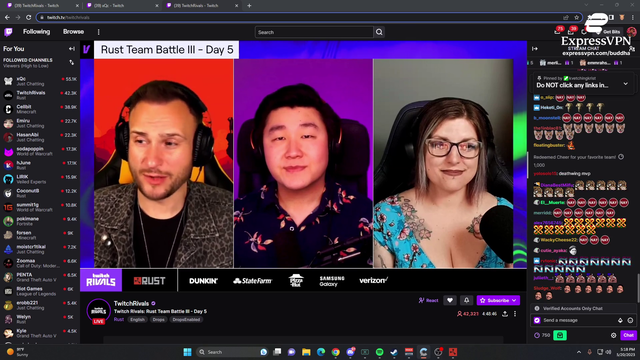Open the Following page
The height and width of the screenshot is (360, 640).
tap(36, 32)
